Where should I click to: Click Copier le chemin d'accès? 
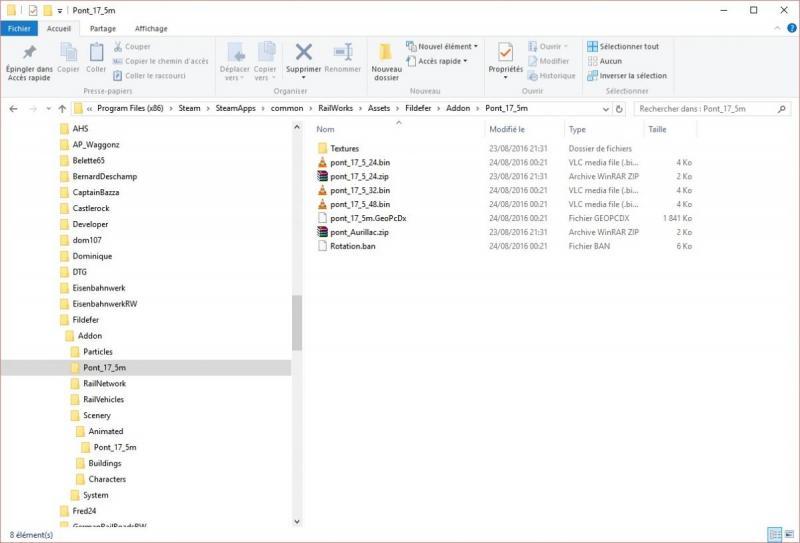point(161,61)
